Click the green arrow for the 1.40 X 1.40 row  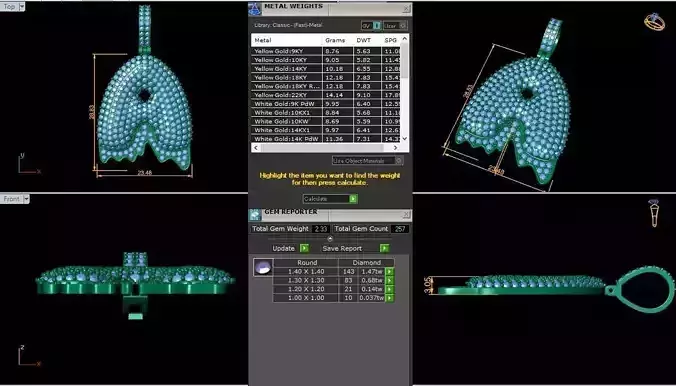pyautogui.click(x=389, y=272)
